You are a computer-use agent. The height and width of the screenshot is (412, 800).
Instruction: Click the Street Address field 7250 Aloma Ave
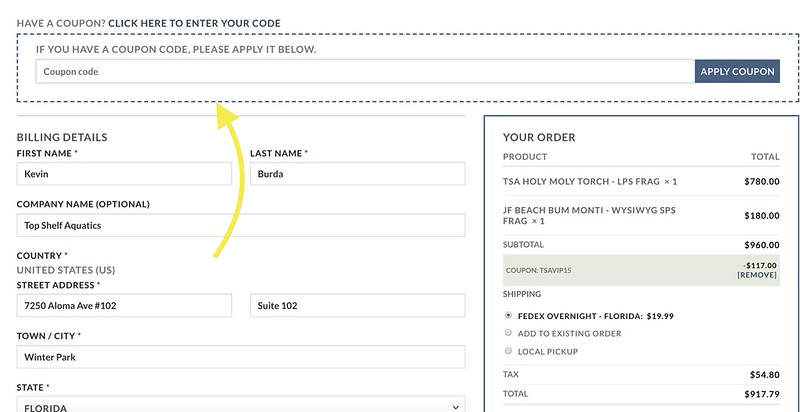(x=124, y=305)
